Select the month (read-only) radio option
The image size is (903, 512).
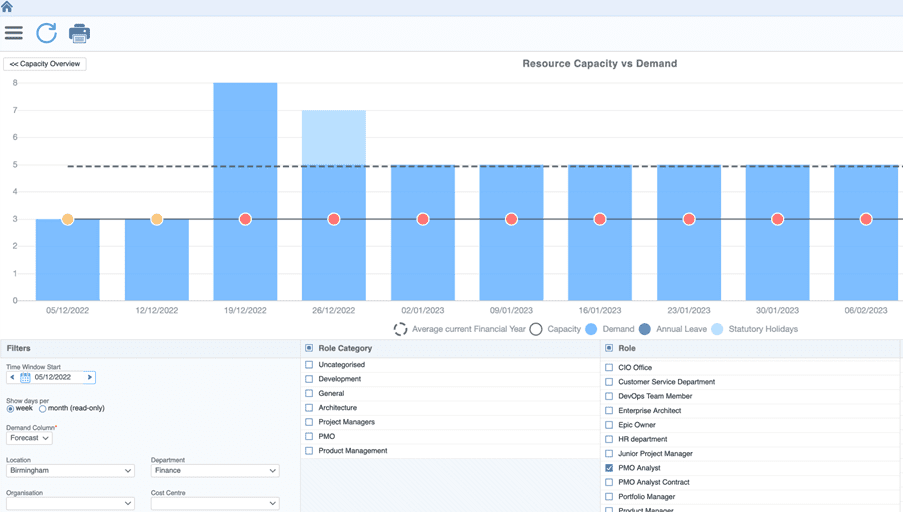[x=43, y=409]
